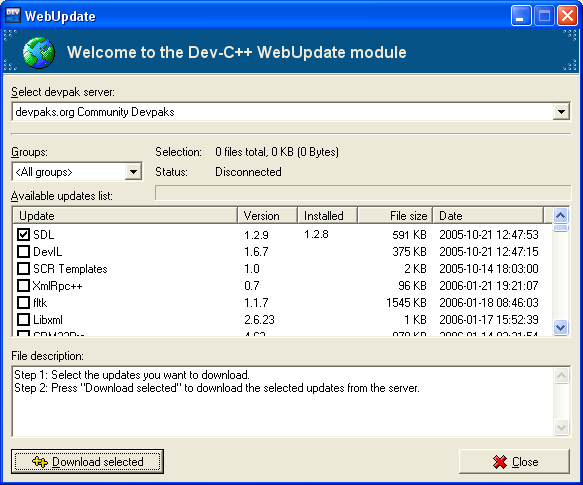Click the updates list scrollbar thumb
The image size is (583, 485).
[561, 228]
